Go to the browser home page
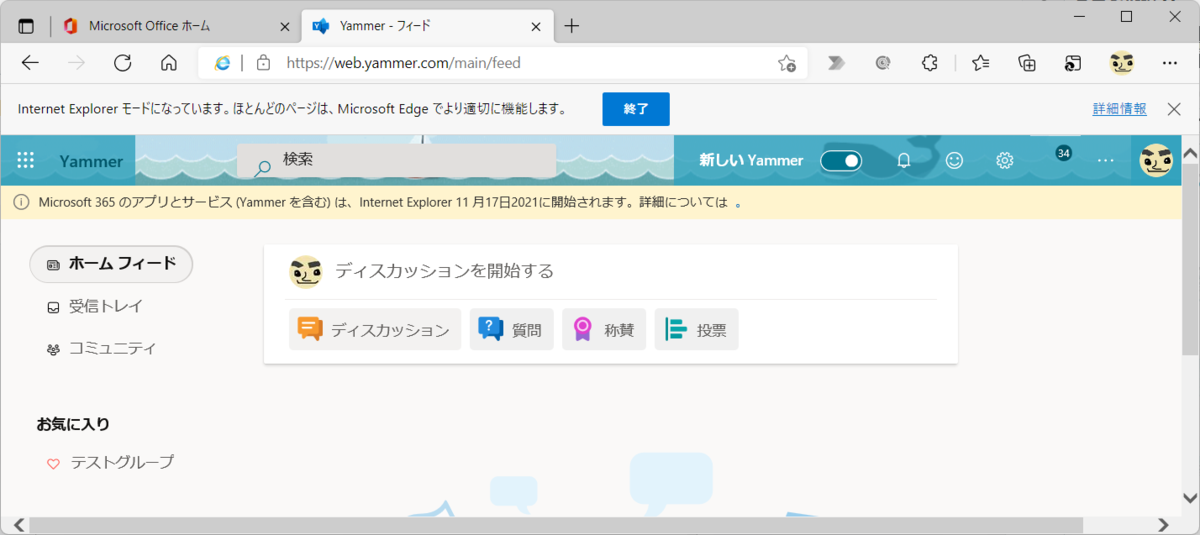The image size is (1200, 535). point(169,63)
